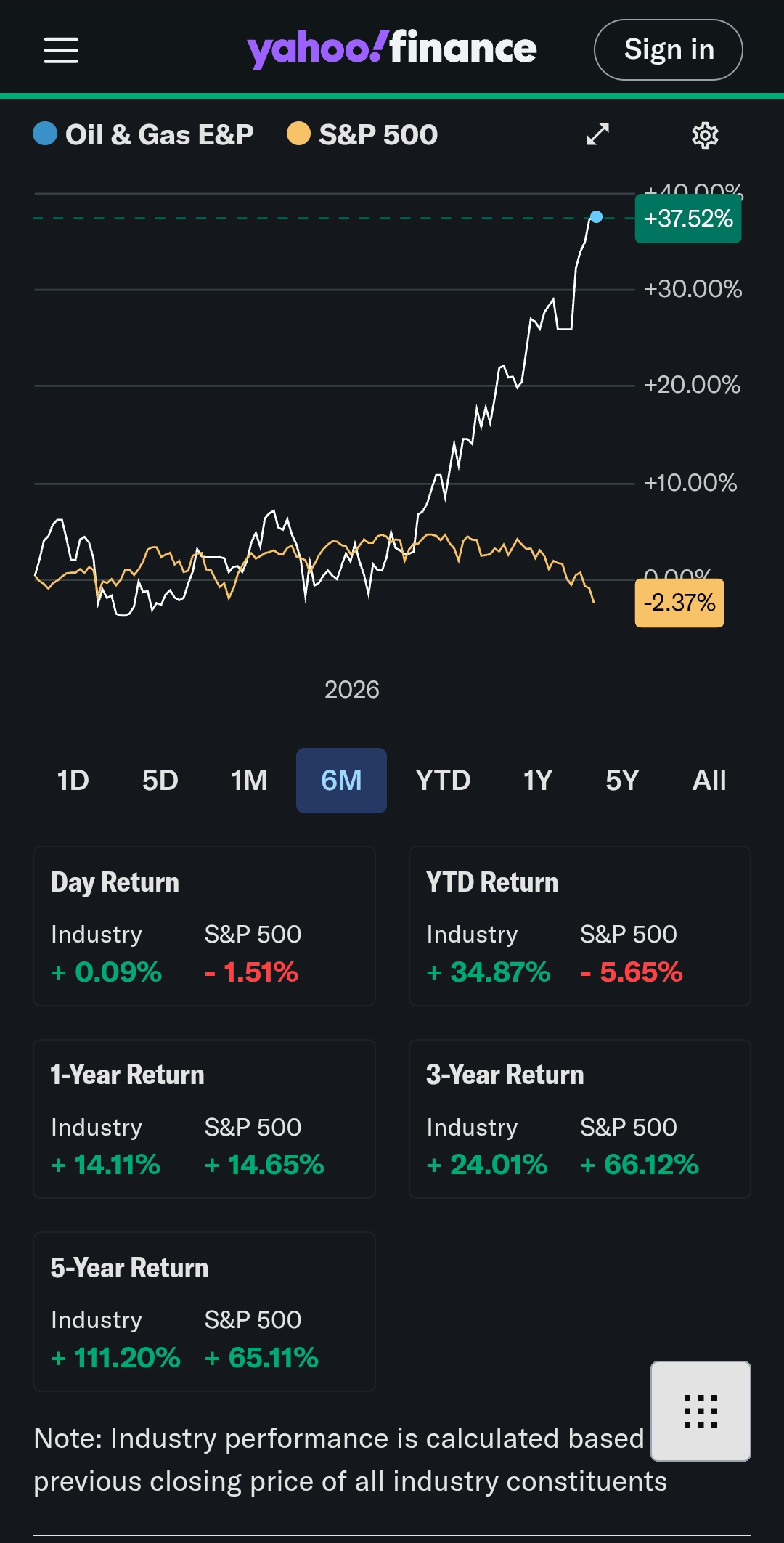
Task: Show All time range
Action: tap(709, 781)
